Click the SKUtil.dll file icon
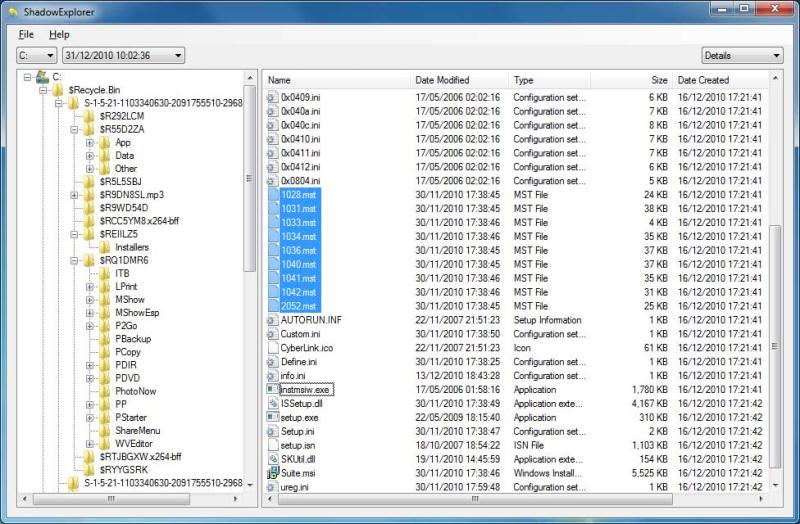The width and height of the screenshot is (800, 524). click(273, 459)
